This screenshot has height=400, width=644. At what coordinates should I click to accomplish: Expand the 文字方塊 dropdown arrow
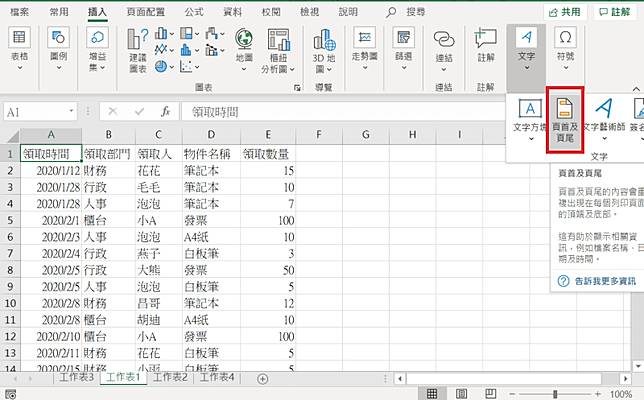pyautogui.click(x=531, y=139)
